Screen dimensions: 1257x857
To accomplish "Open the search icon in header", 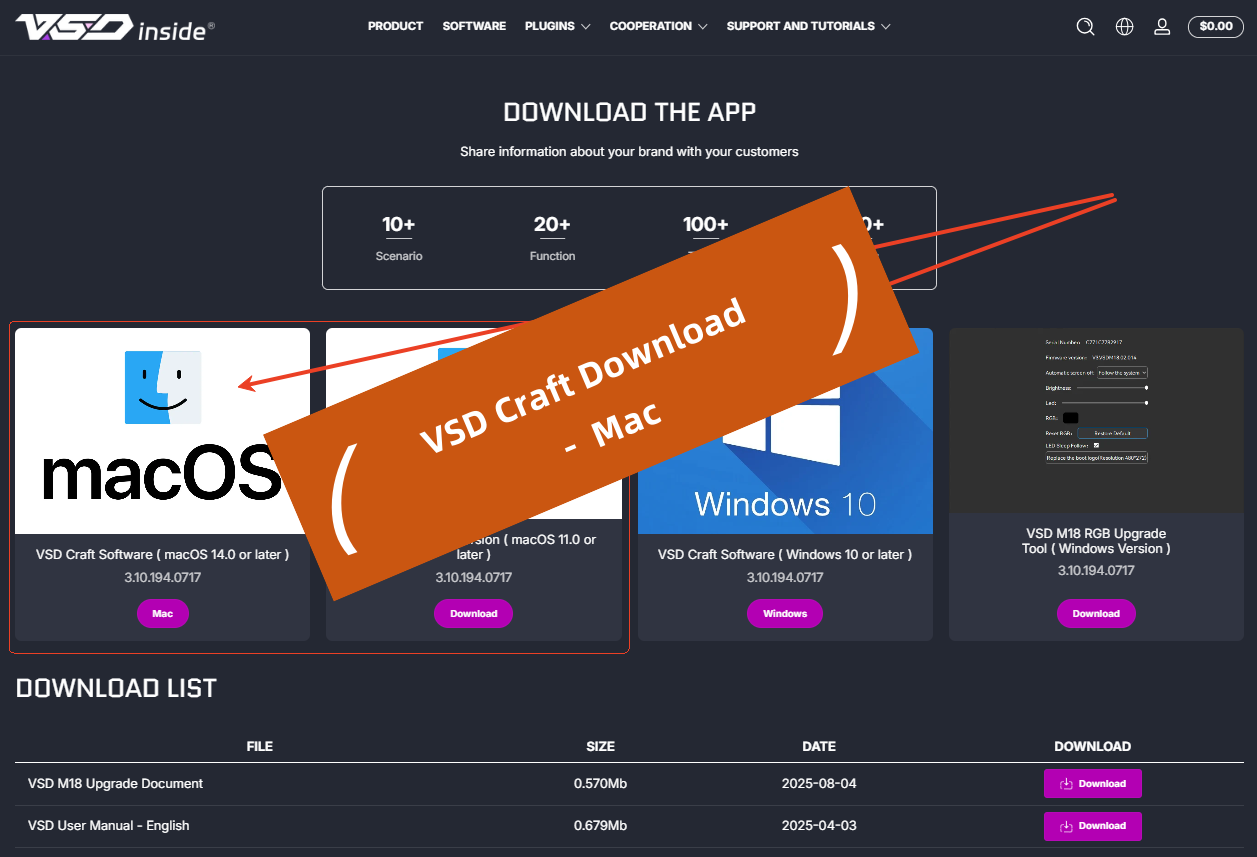I will click(1085, 27).
